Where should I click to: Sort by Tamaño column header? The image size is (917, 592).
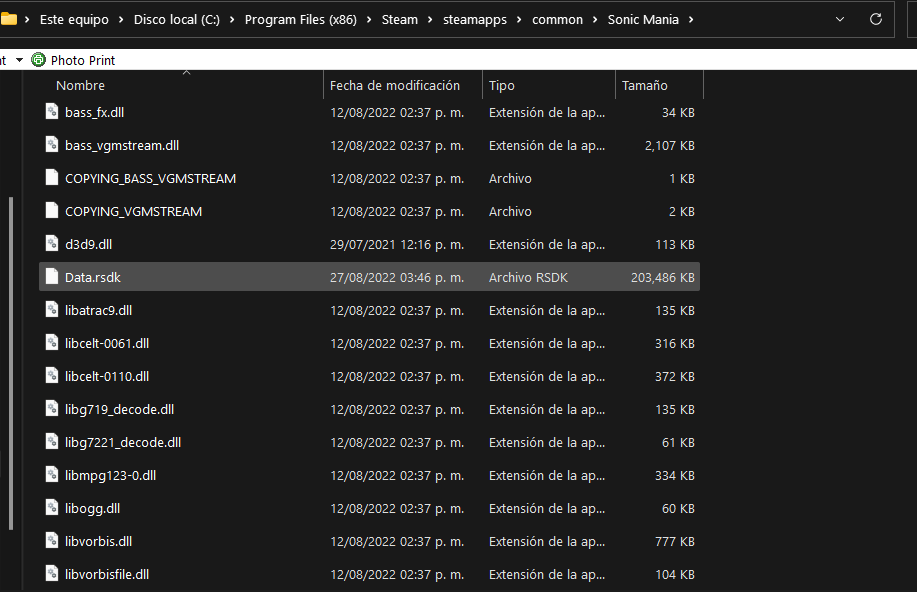tap(644, 85)
